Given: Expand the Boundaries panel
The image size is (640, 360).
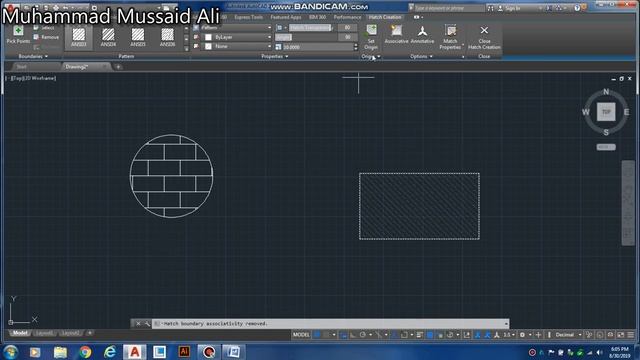Looking at the screenshot, I should pyautogui.click(x=33, y=56).
